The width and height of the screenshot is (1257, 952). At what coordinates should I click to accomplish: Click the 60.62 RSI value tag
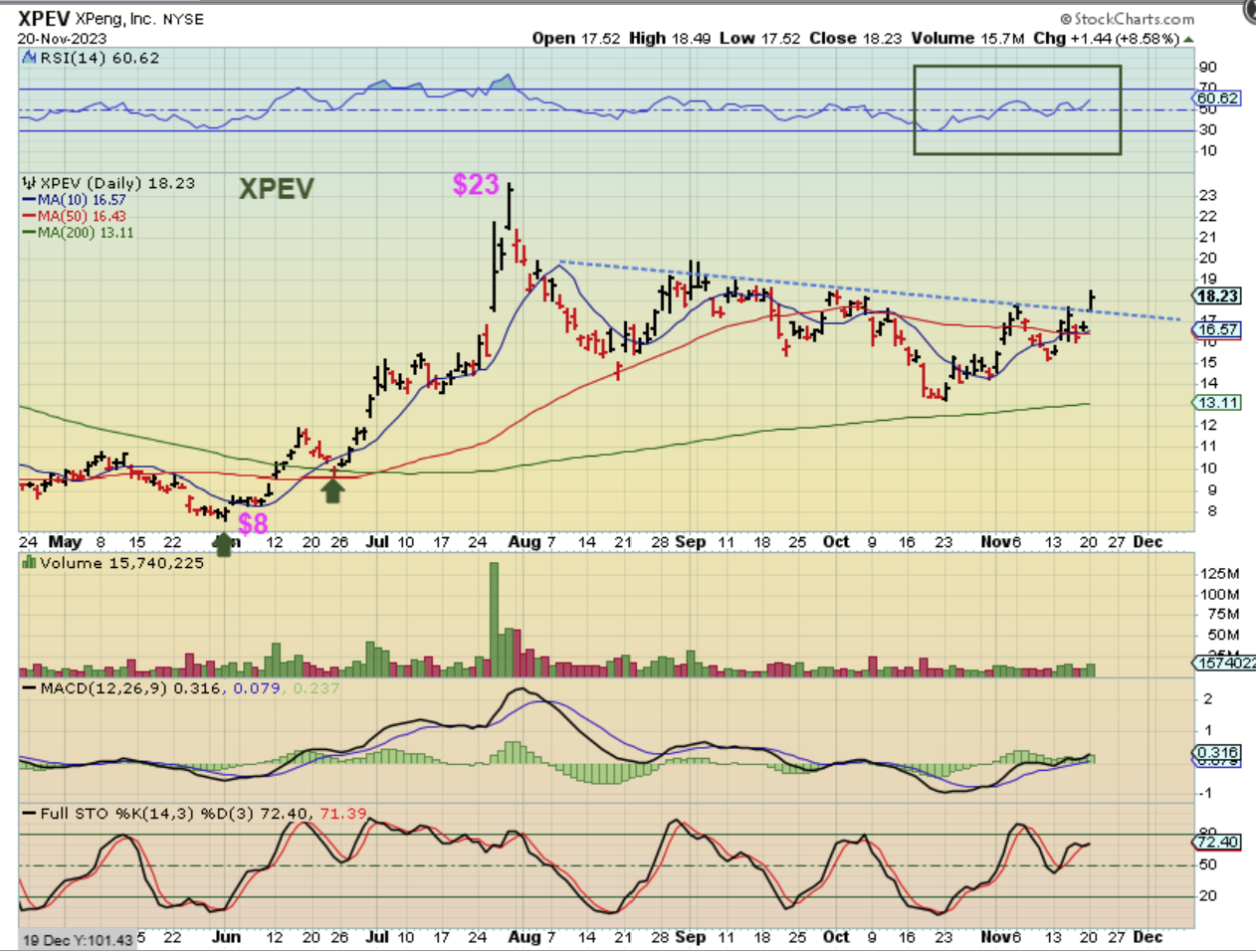click(1216, 98)
